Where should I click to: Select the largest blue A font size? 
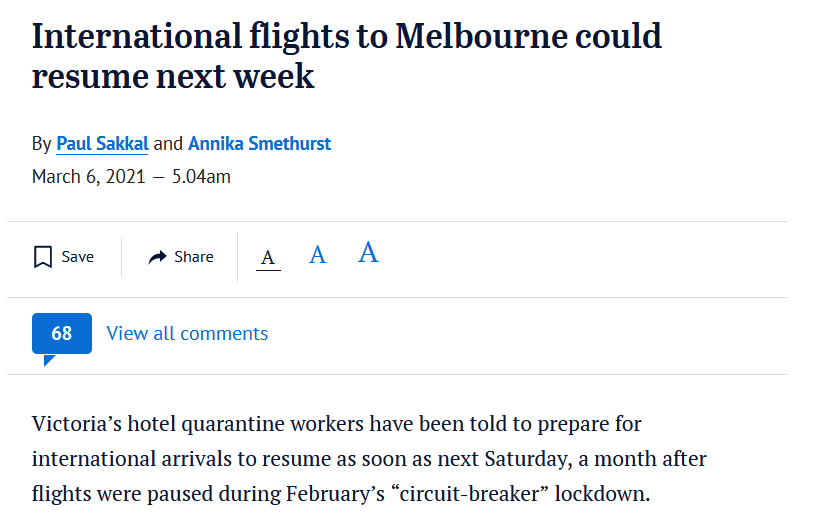pyautogui.click(x=368, y=252)
